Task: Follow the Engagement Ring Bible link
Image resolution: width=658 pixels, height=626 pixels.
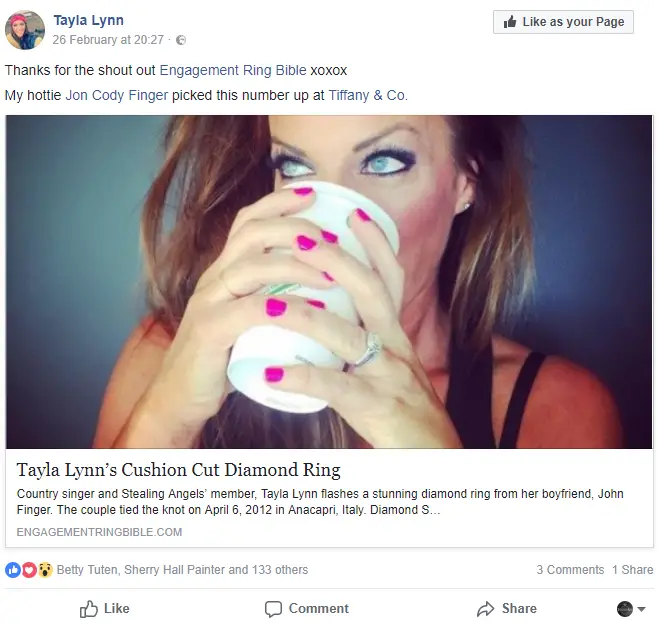Action: tap(233, 72)
